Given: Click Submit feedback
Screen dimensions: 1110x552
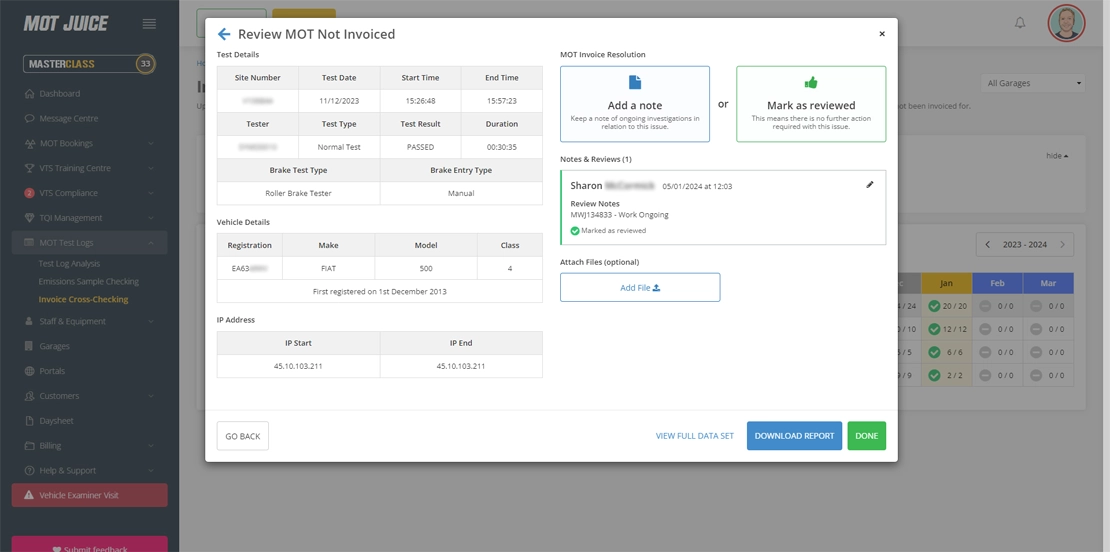Looking at the screenshot, I should [89, 544].
